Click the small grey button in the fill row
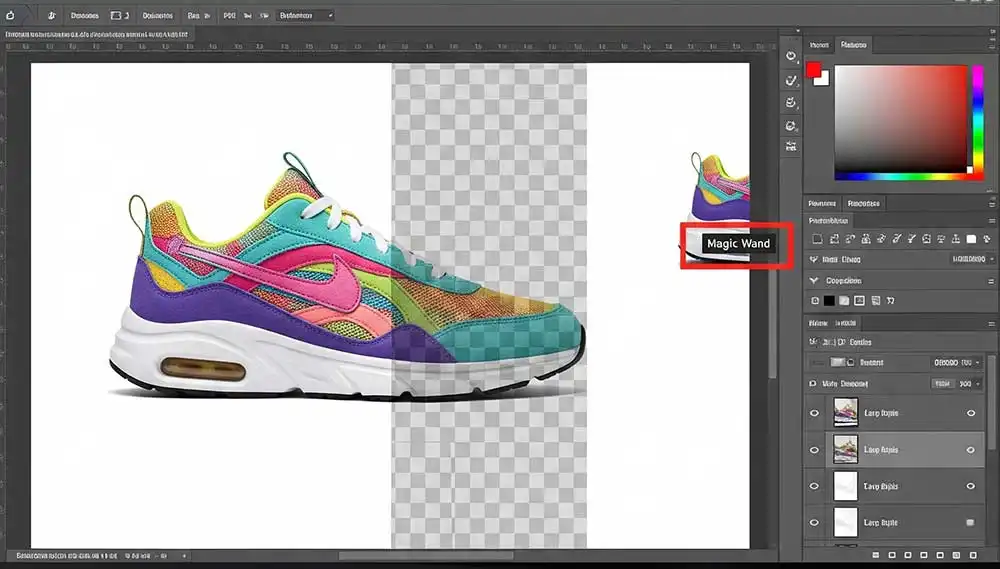 (x=943, y=384)
